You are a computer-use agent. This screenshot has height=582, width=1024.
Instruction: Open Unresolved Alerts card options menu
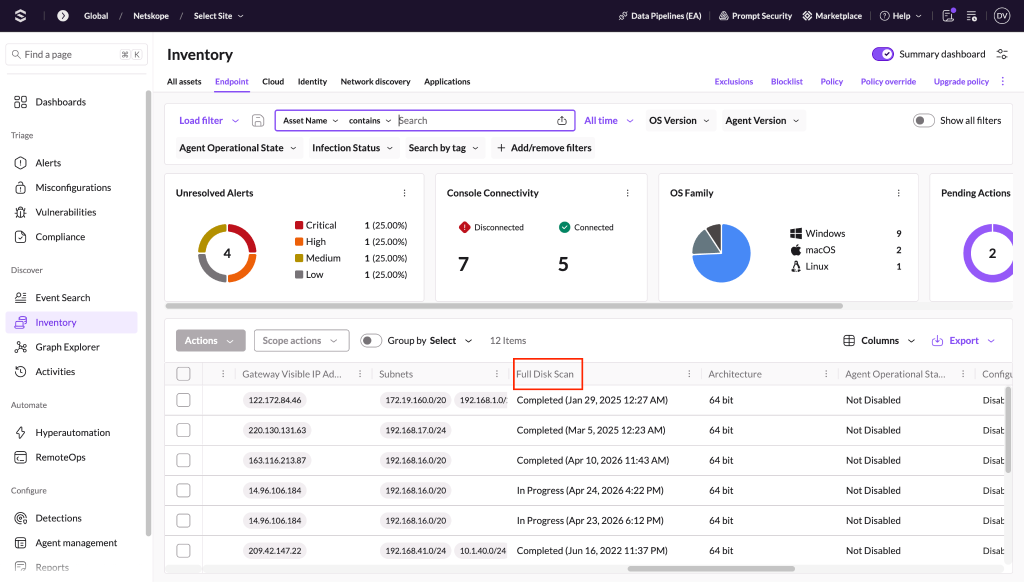(404, 193)
